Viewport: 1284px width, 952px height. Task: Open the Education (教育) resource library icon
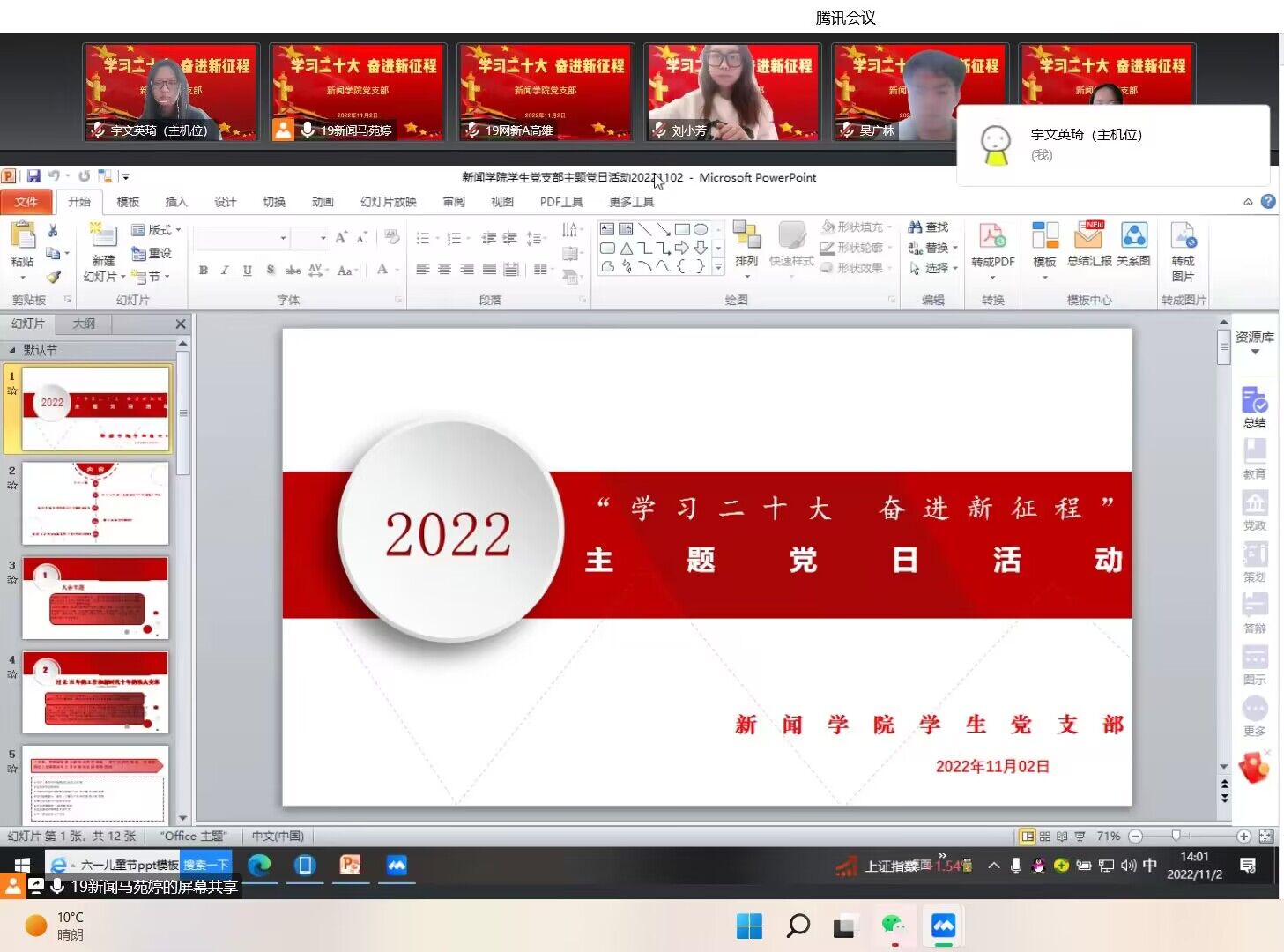coord(1255,451)
